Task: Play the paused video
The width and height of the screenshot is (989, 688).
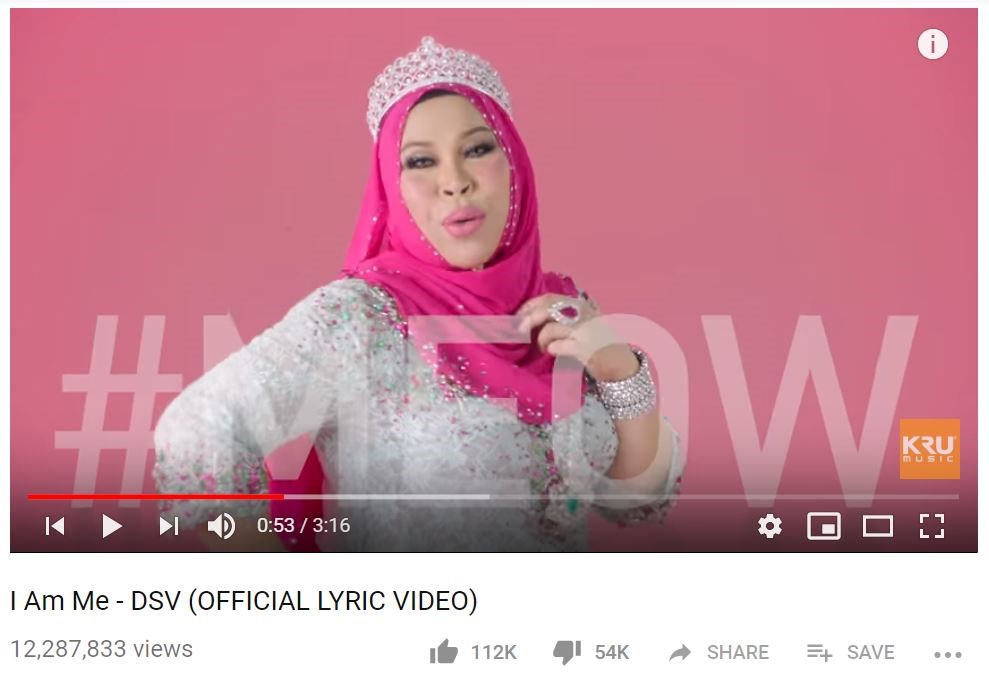Action: point(112,526)
